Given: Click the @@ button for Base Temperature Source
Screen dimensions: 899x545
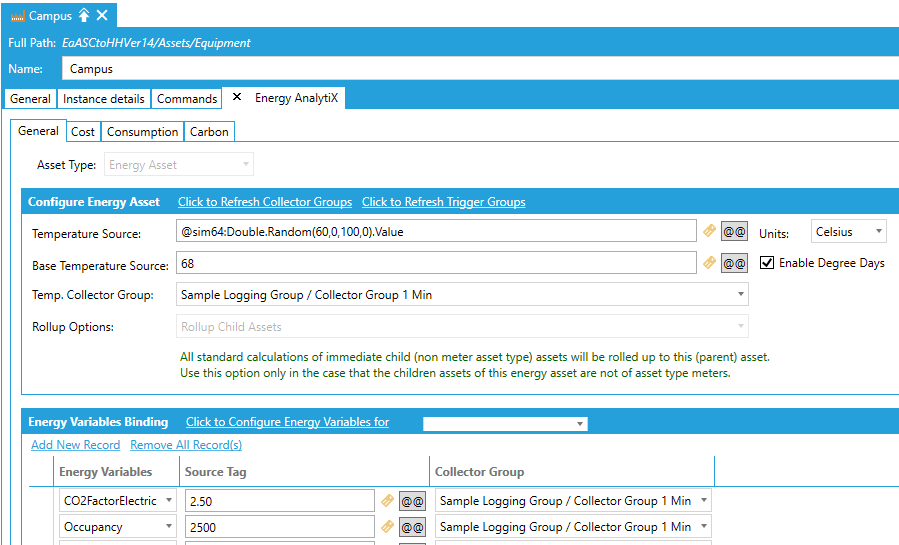Looking at the screenshot, I should [x=735, y=264].
